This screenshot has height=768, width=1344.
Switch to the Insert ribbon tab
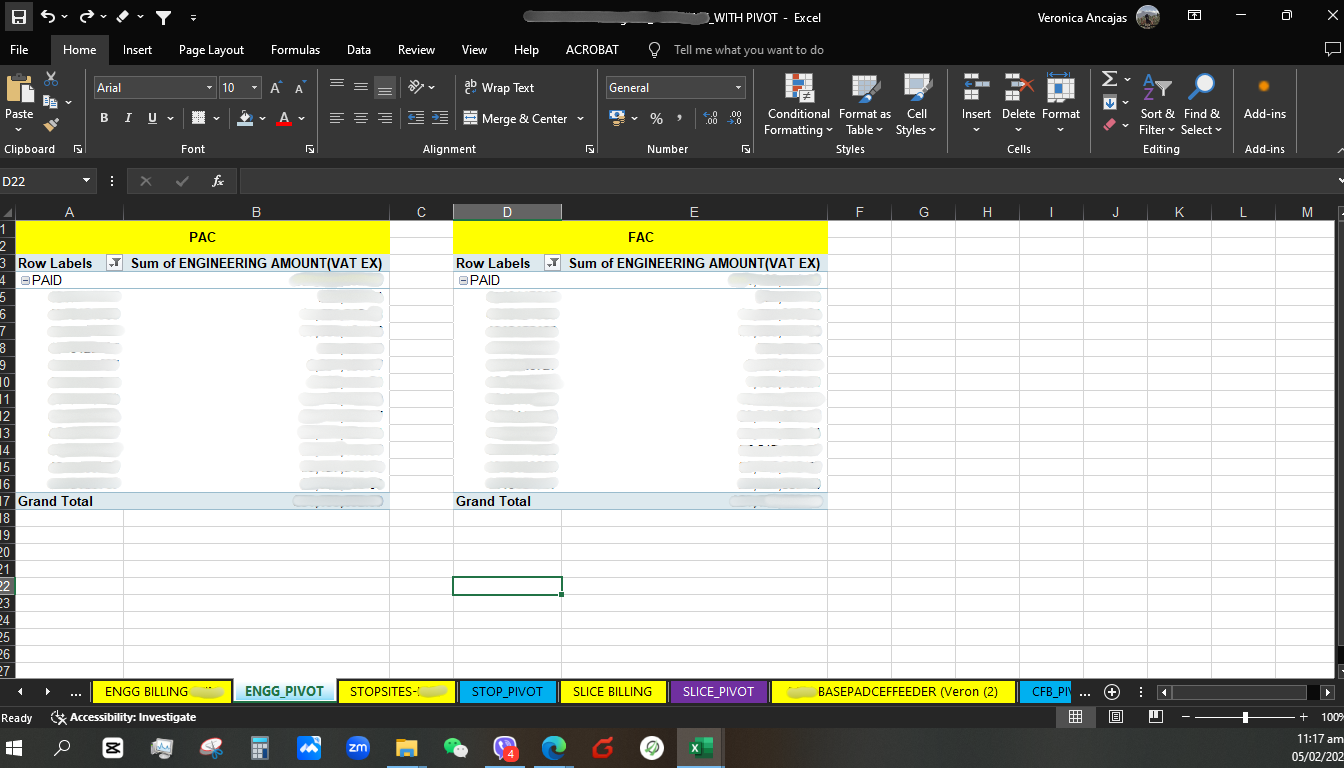[138, 49]
